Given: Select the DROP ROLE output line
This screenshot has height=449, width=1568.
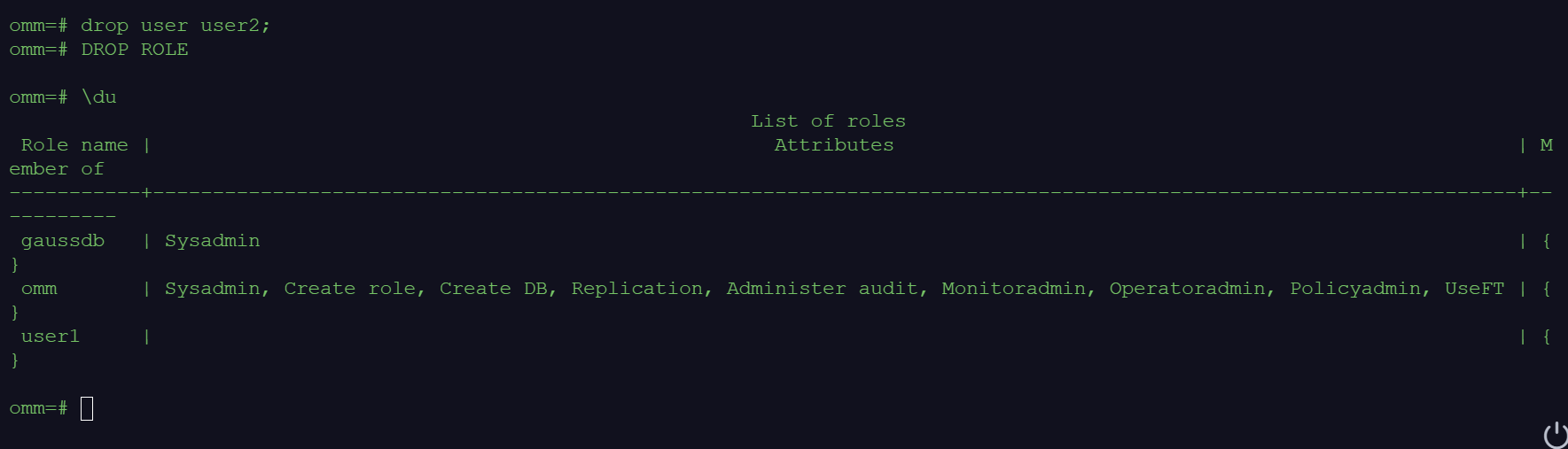Looking at the screenshot, I should (x=135, y=50).
